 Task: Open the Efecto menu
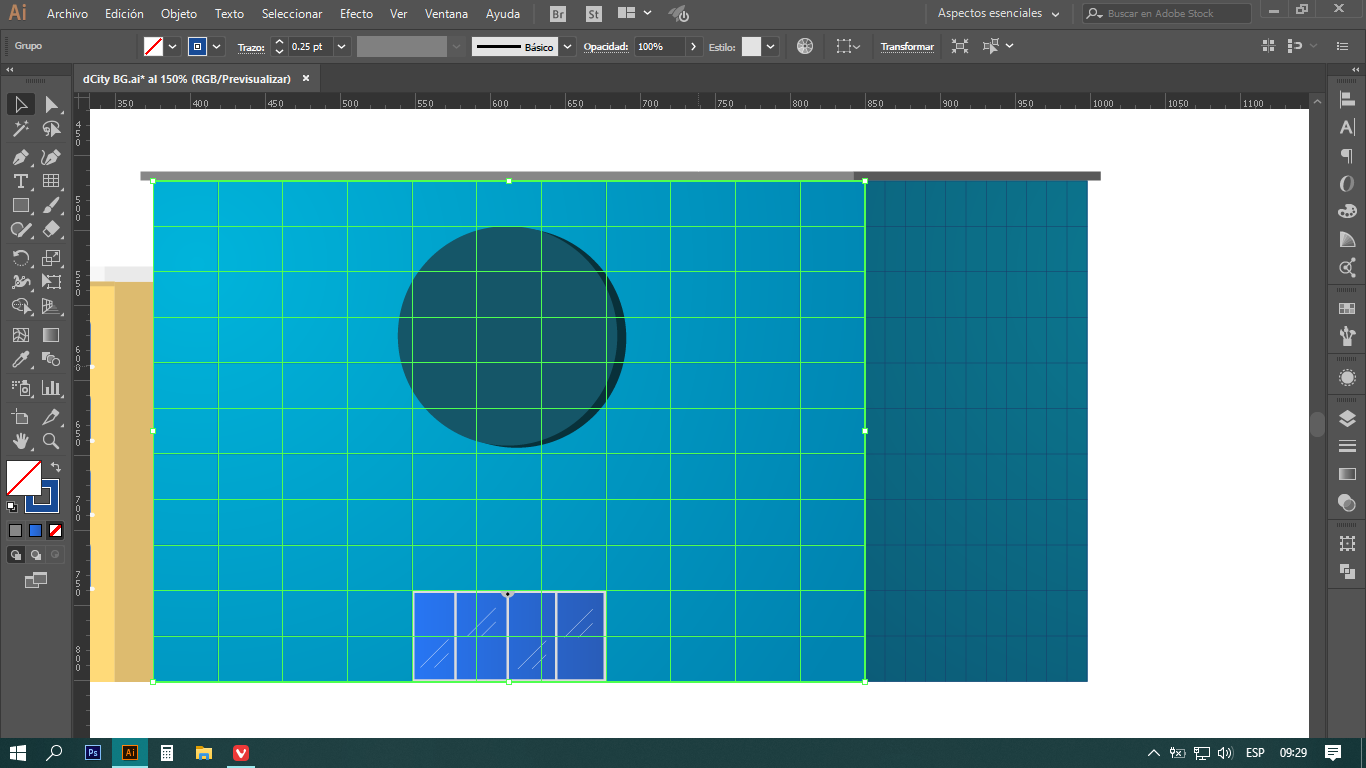(x=356, y=14)
